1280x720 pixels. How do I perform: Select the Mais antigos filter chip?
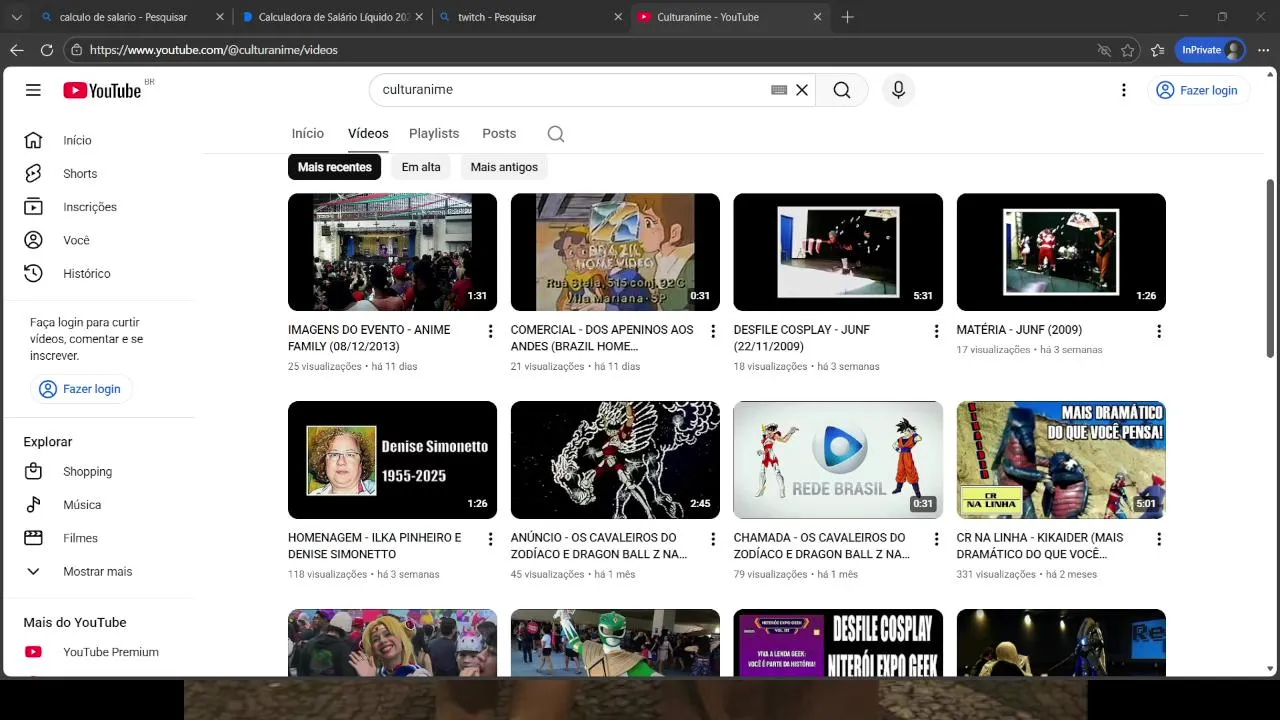[504, 167]
